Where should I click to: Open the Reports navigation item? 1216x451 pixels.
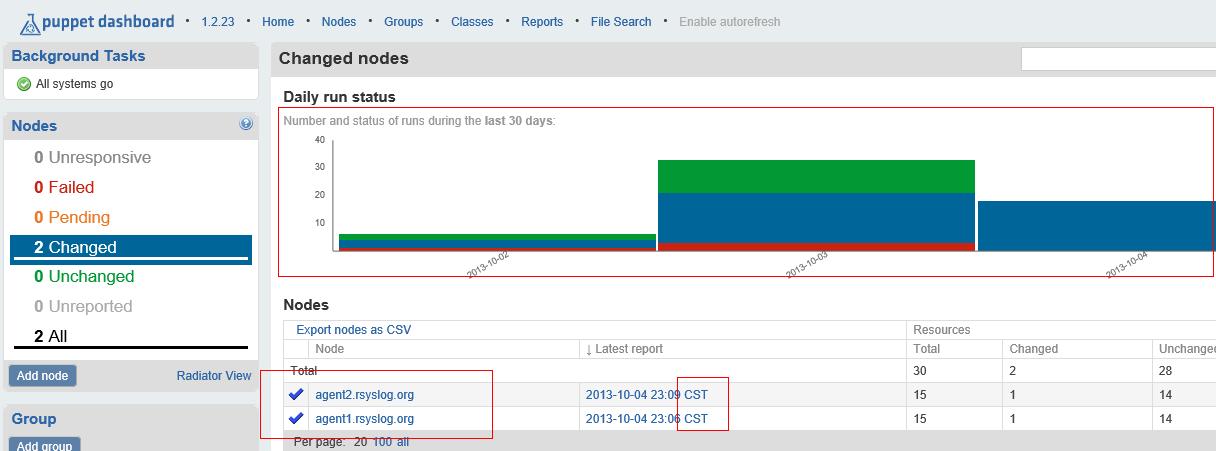tap(542, 21)
